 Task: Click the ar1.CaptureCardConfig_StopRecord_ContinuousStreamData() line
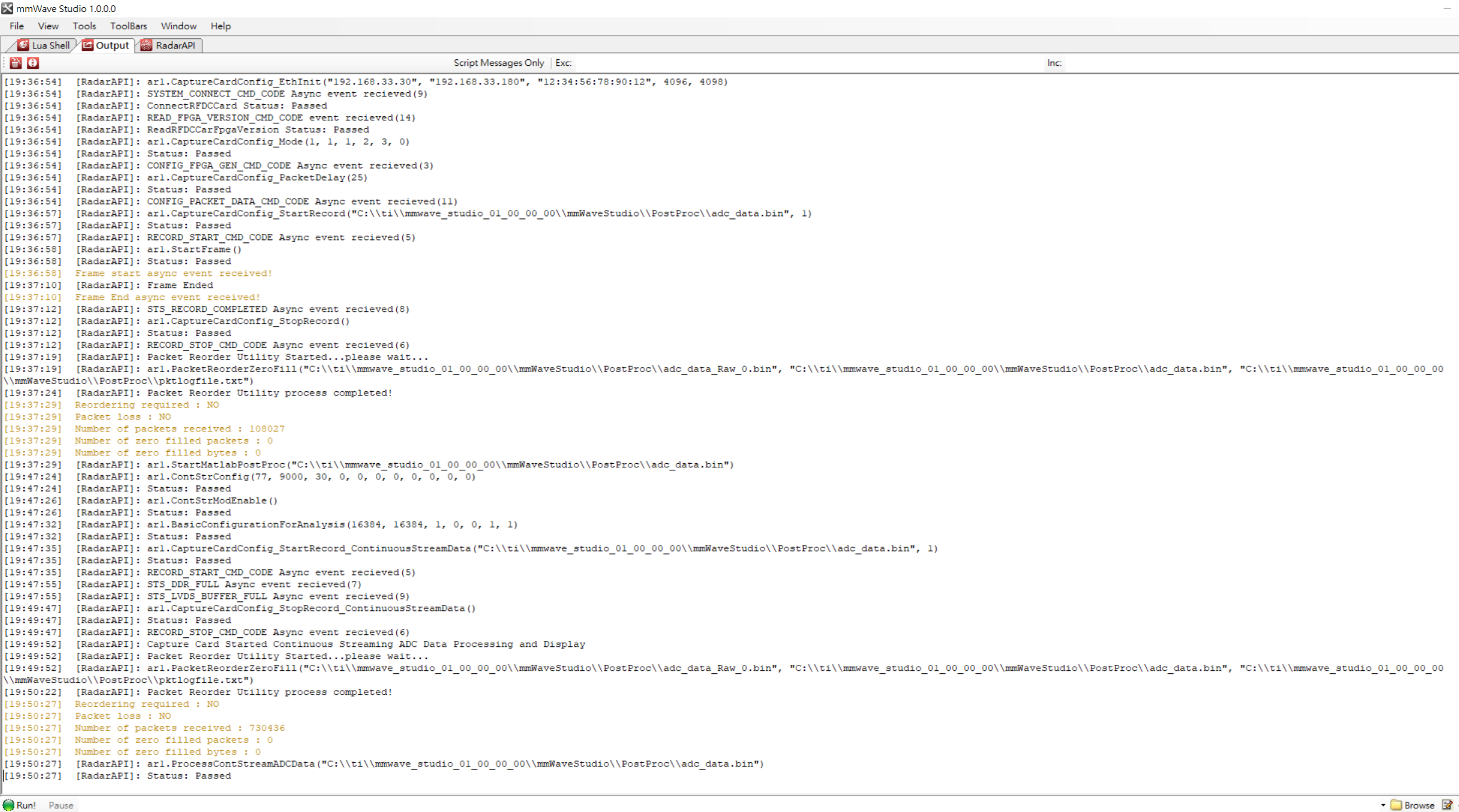point(240,609)
